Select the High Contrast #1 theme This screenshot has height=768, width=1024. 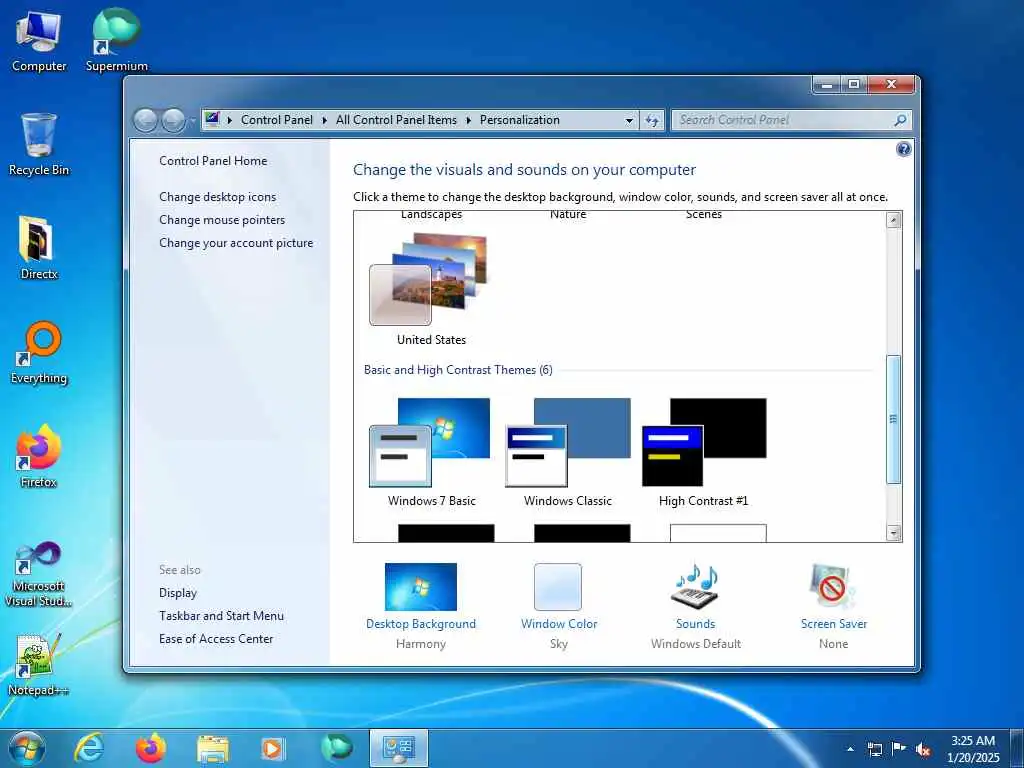tap(704, 453)
